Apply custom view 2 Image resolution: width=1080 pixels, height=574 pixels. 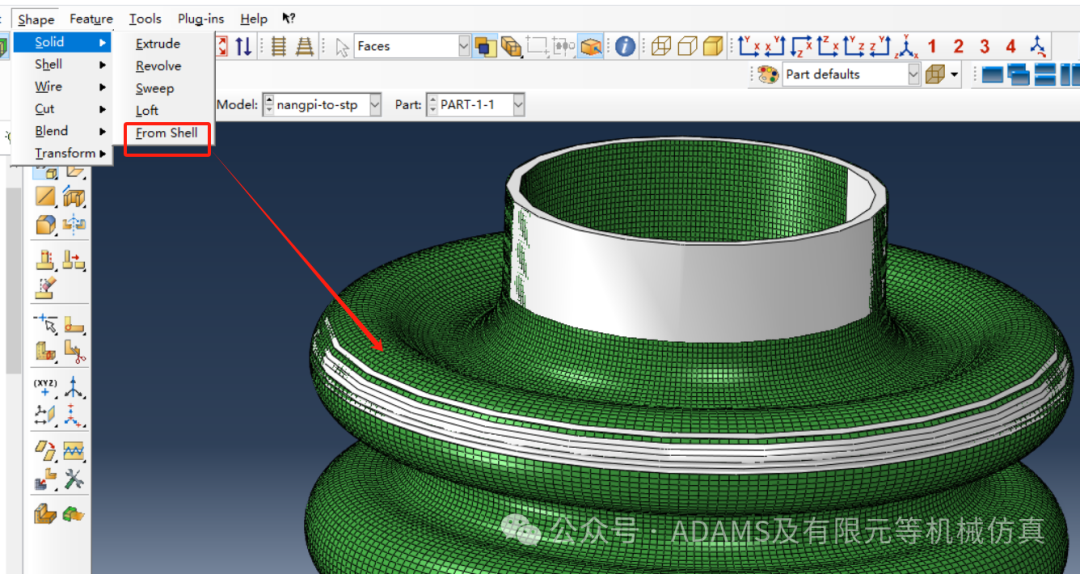pos(958,46)
